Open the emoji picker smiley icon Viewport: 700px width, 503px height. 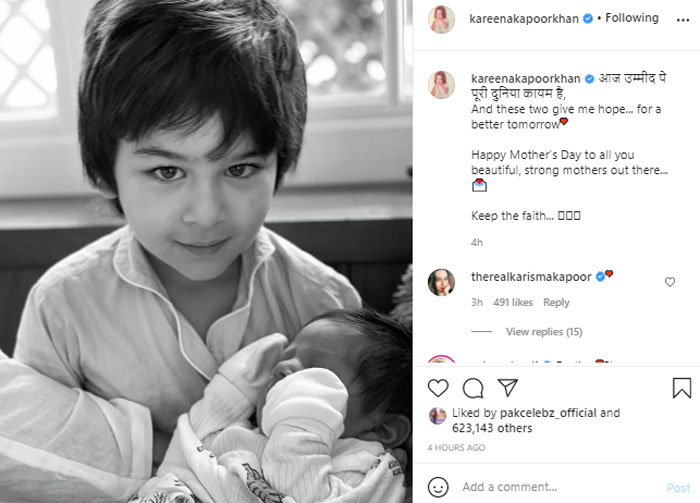point(438,487)
